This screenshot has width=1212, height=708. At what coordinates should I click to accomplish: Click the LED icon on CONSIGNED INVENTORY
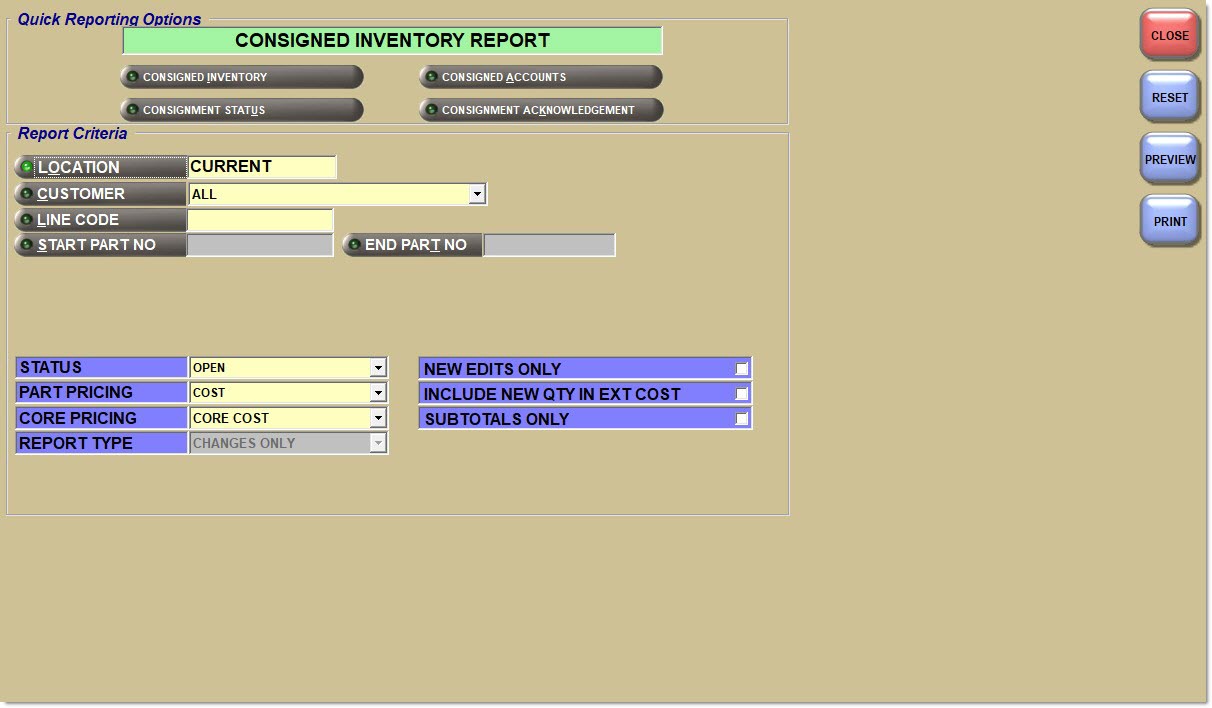[132, 76]
